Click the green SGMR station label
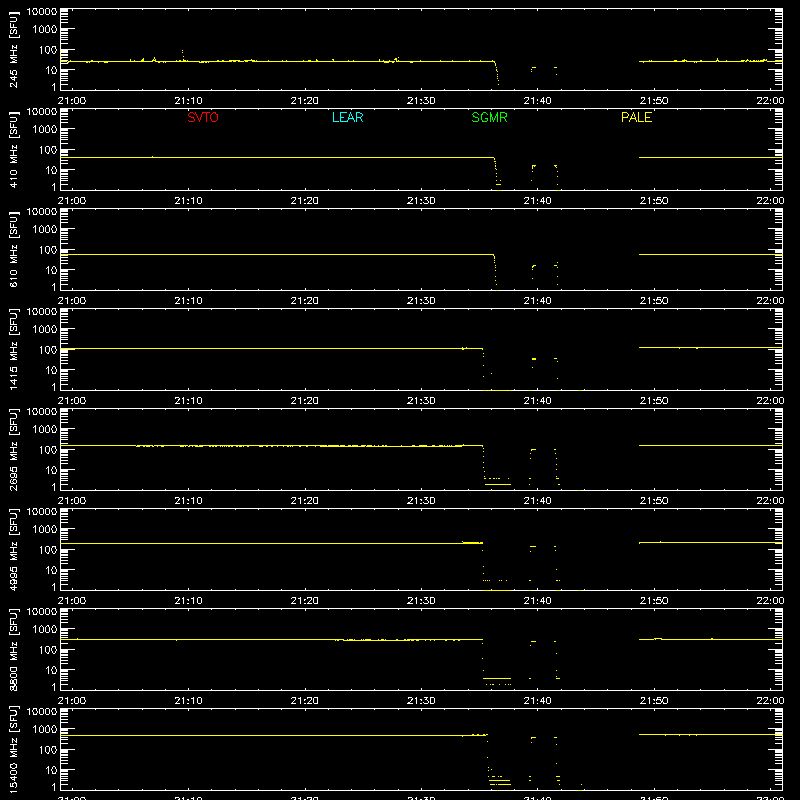This screenshot has height=800, width=800. 489,117
